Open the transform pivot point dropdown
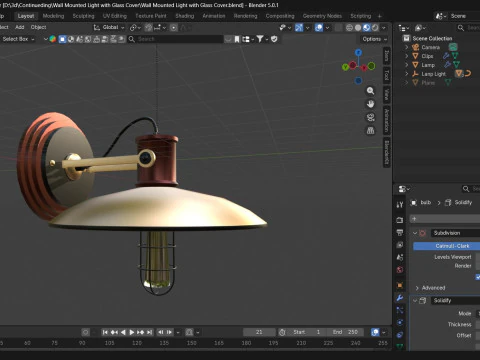This screenshot has width=480, height=360. (x=135, y=27)
